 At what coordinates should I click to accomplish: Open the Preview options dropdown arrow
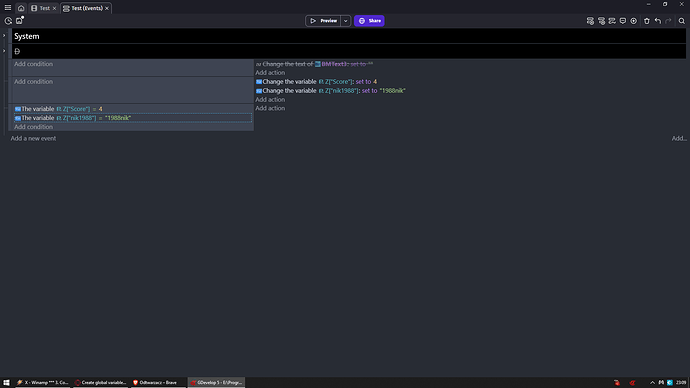pyautogui.click(x=345, y=21)
